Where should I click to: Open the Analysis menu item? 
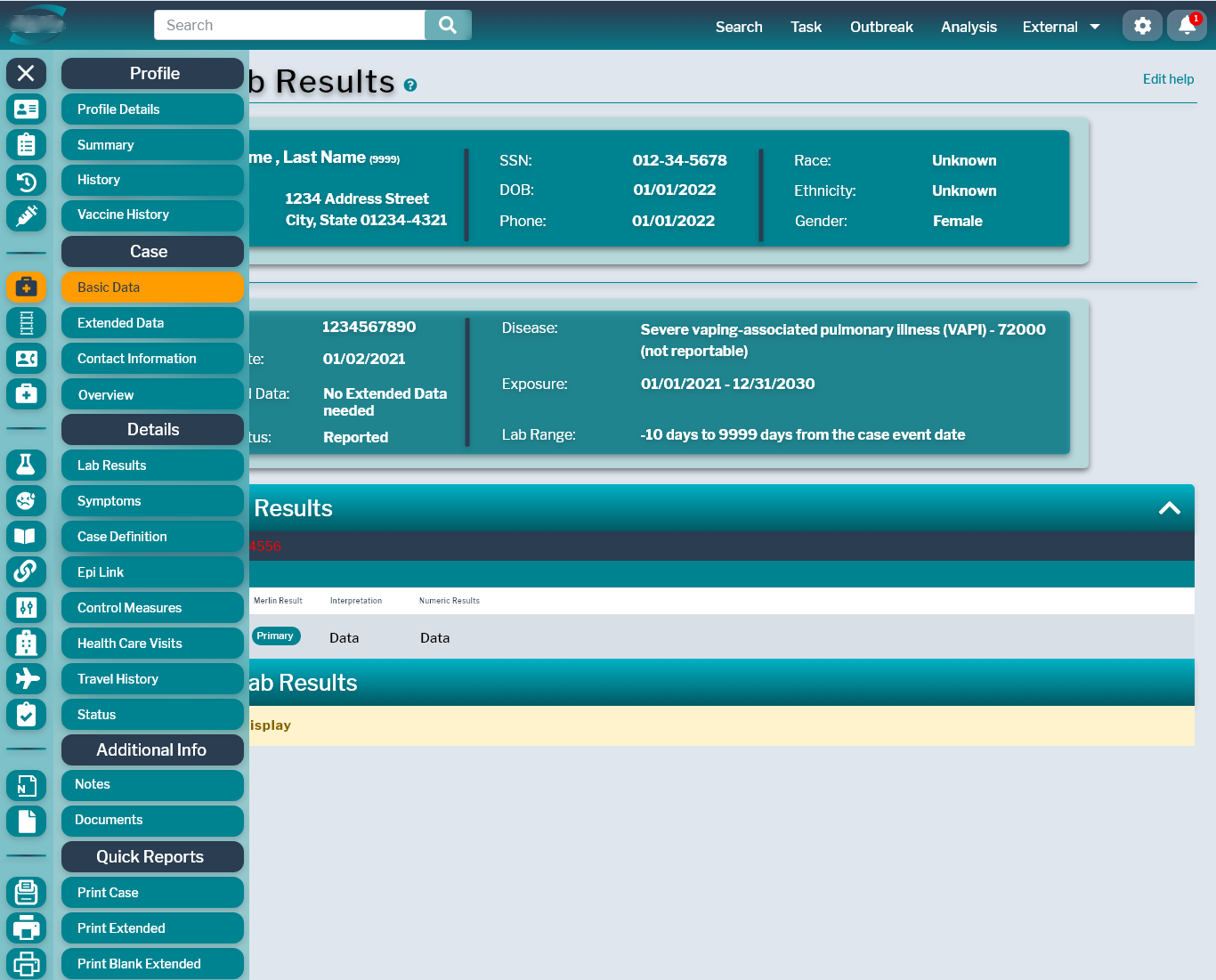click(x=969, y=27)
